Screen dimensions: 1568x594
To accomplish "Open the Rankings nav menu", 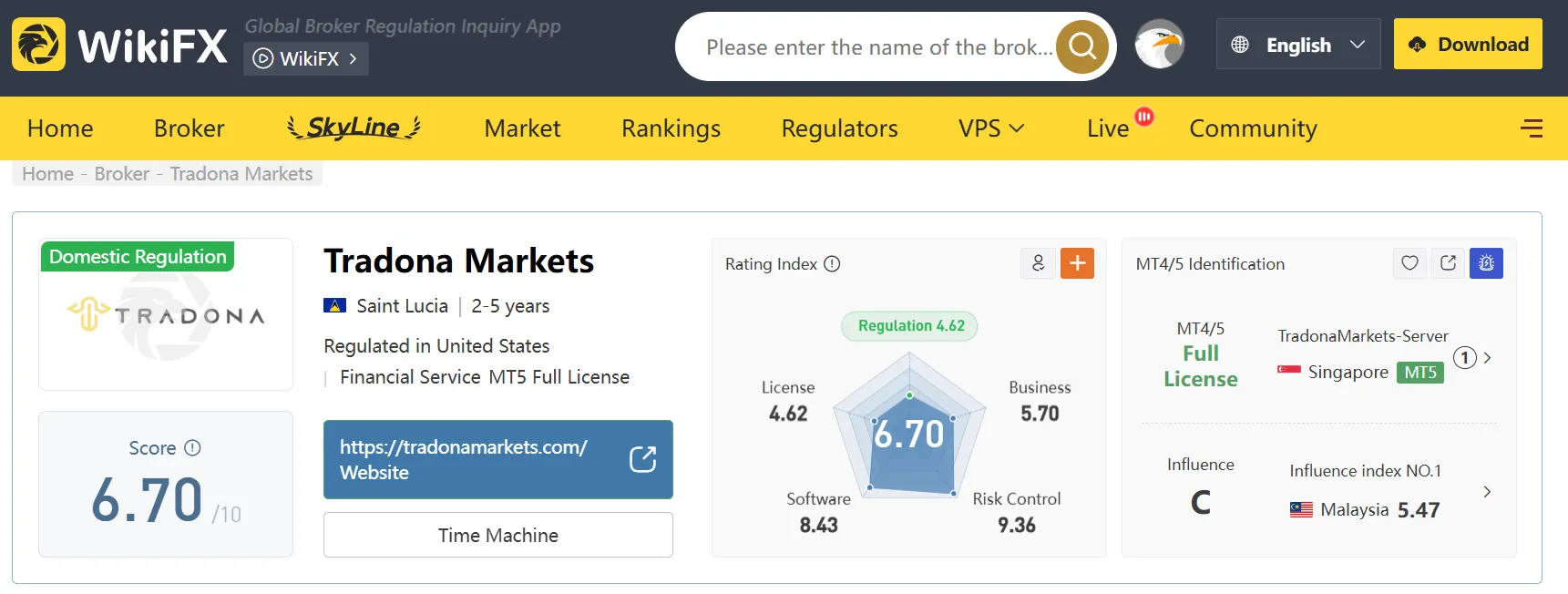I will coord(671,128).
